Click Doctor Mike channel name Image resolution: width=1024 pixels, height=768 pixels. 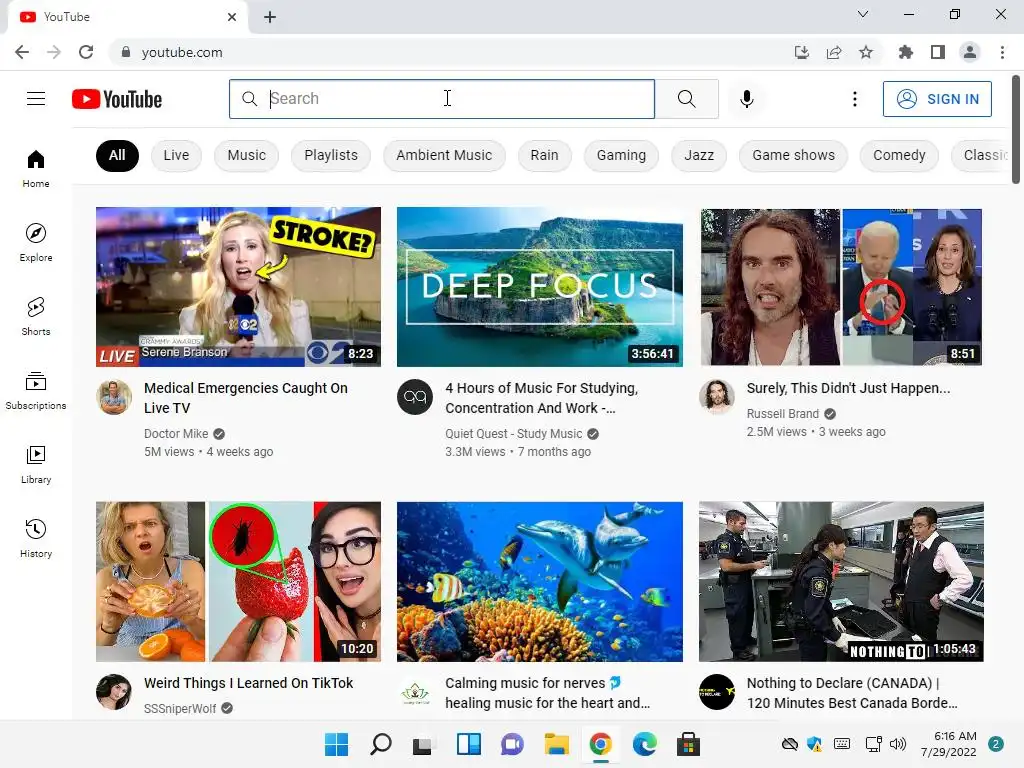(x=176, y=434)
